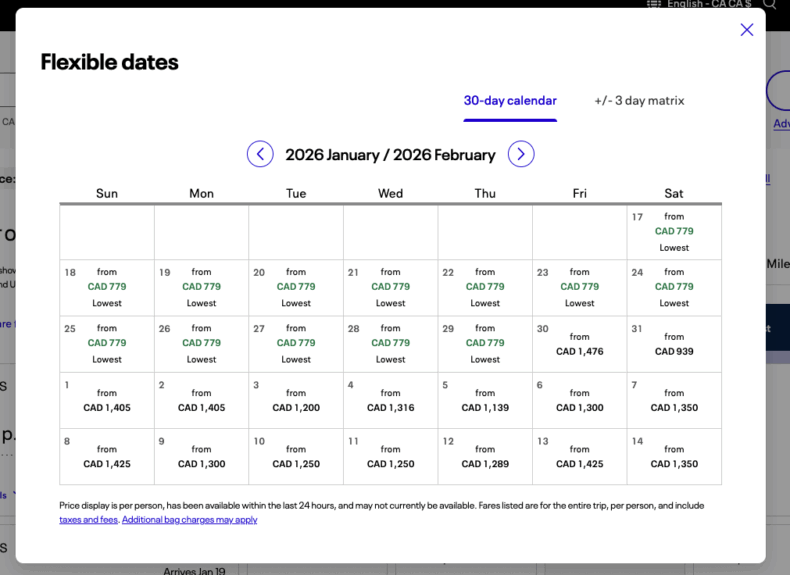Pick January 22 fare cell
790x575 pixels.
pos(485,288)
